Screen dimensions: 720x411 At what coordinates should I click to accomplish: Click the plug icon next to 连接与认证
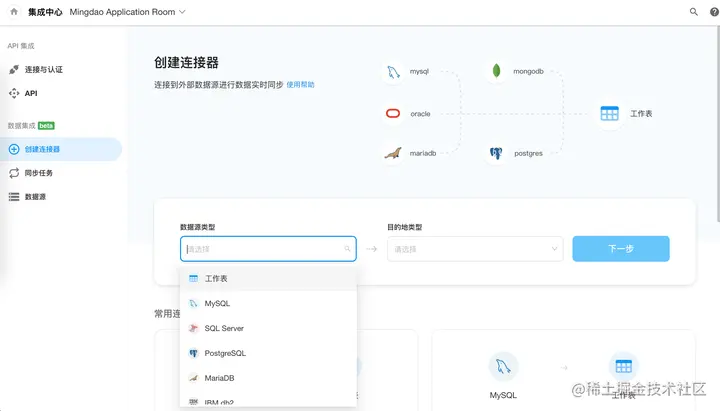click(14, 69)
